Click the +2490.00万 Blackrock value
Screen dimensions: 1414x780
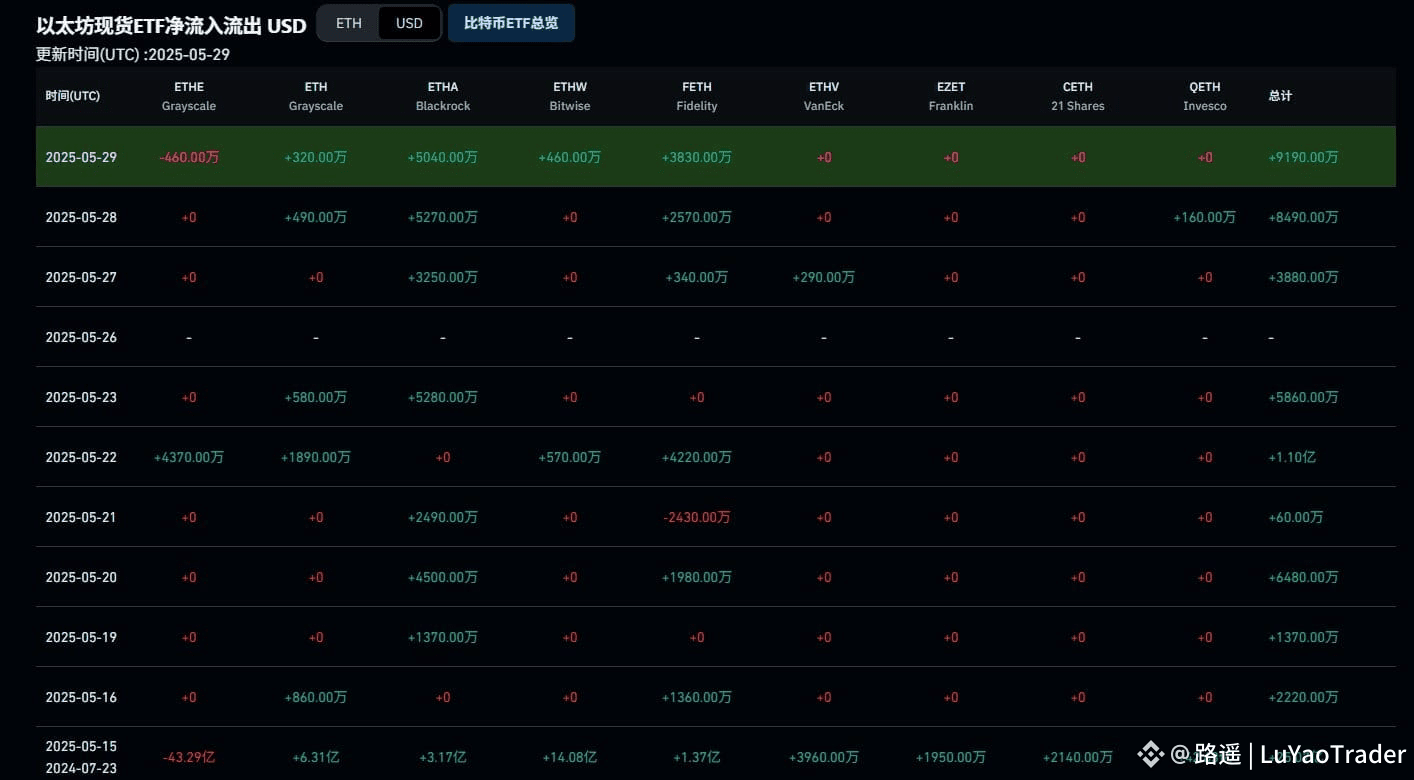coord(443,517)
